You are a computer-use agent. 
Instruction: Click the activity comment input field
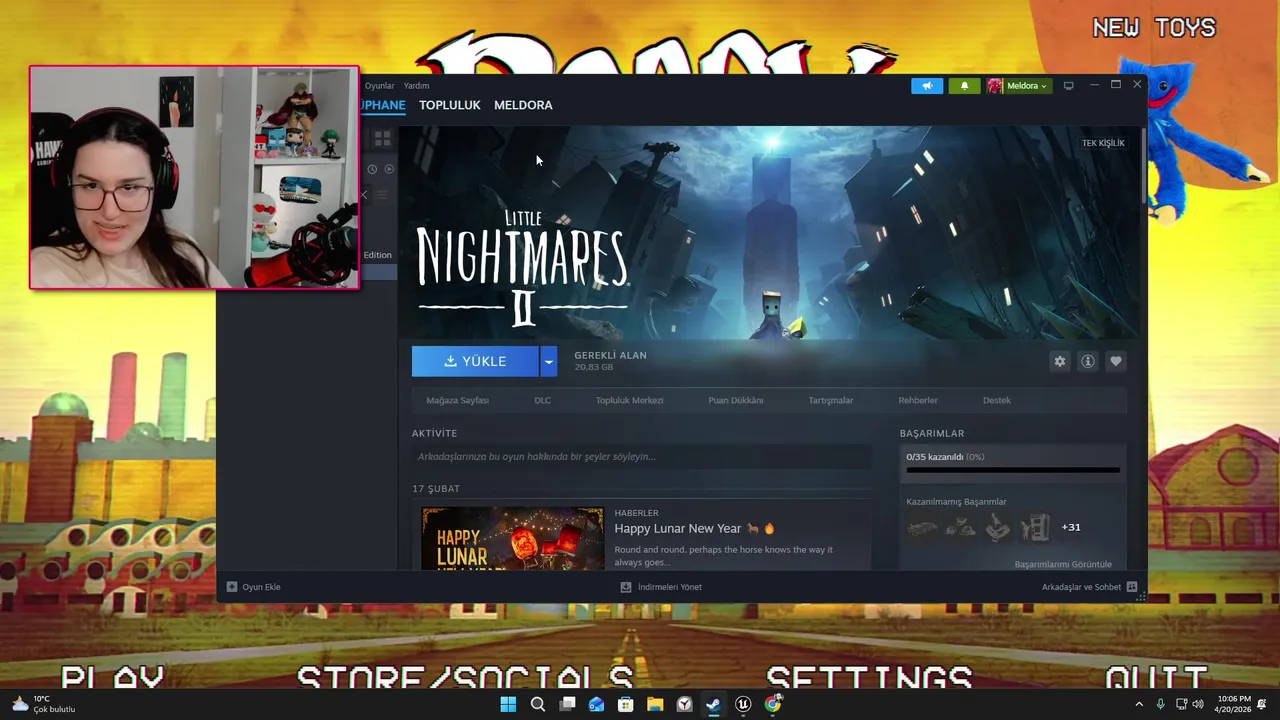(641, 457)
